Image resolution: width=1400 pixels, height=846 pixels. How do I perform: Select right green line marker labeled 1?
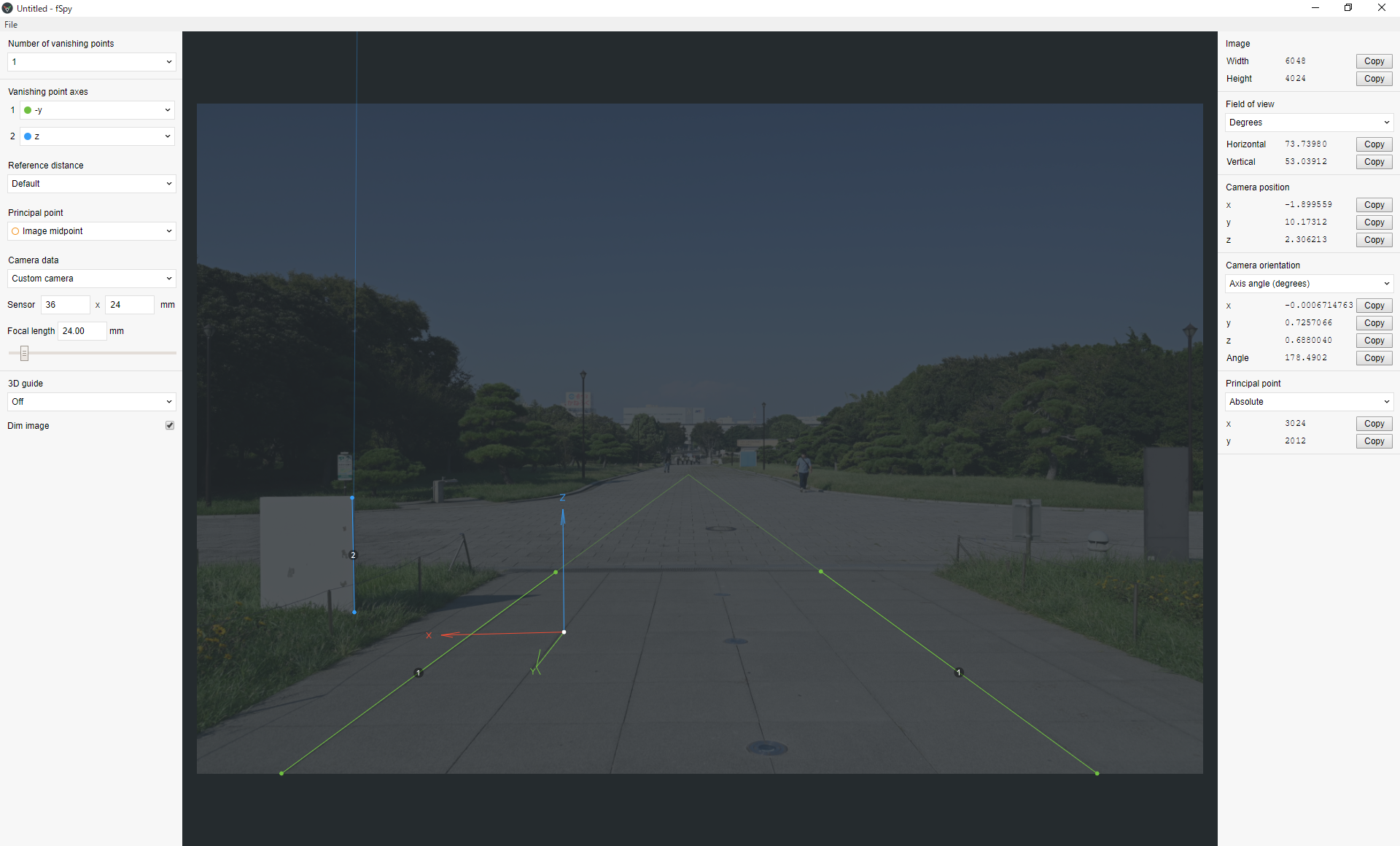pyautogui.click(x=959, y=672)
